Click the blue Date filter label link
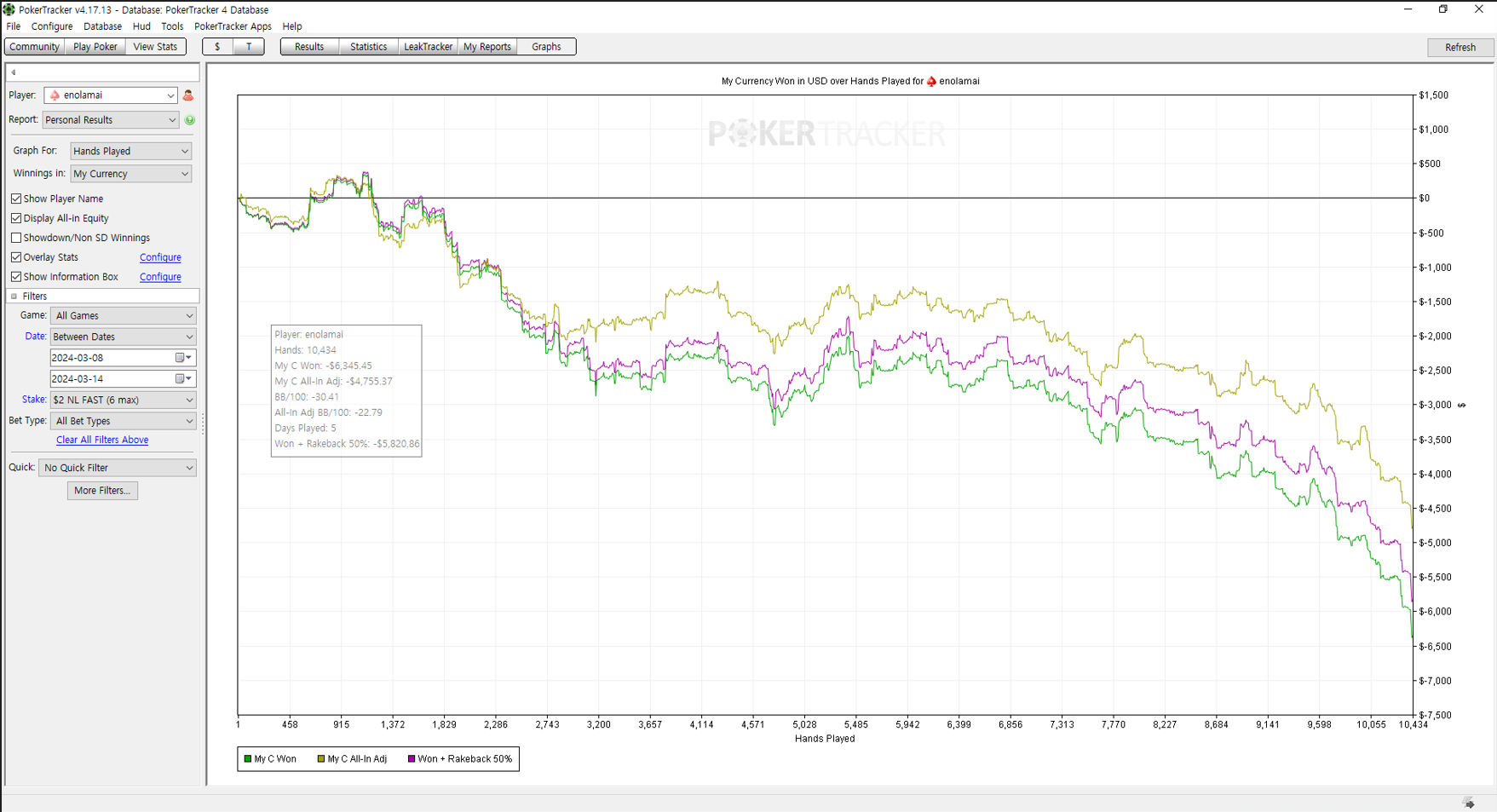Viewport: 1497px width, 812px height. tap(36, 337)
